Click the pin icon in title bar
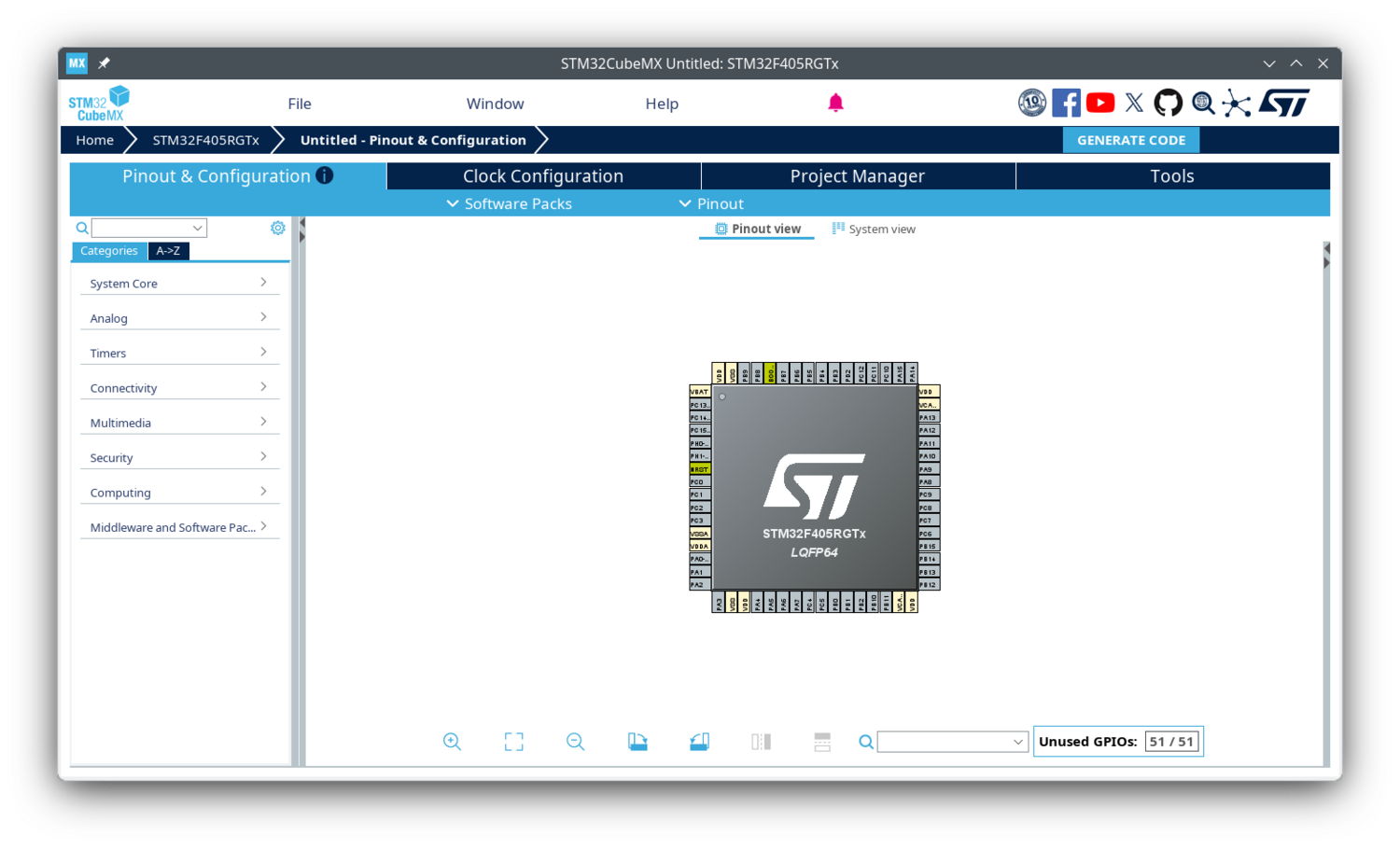The height and width of the screenshot is (849, 1400). (104, 63)
